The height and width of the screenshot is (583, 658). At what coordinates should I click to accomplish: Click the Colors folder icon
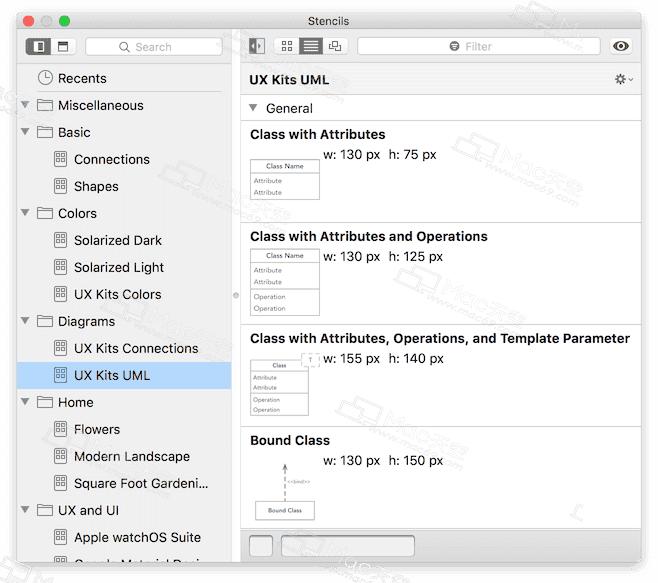click(45, 213)
